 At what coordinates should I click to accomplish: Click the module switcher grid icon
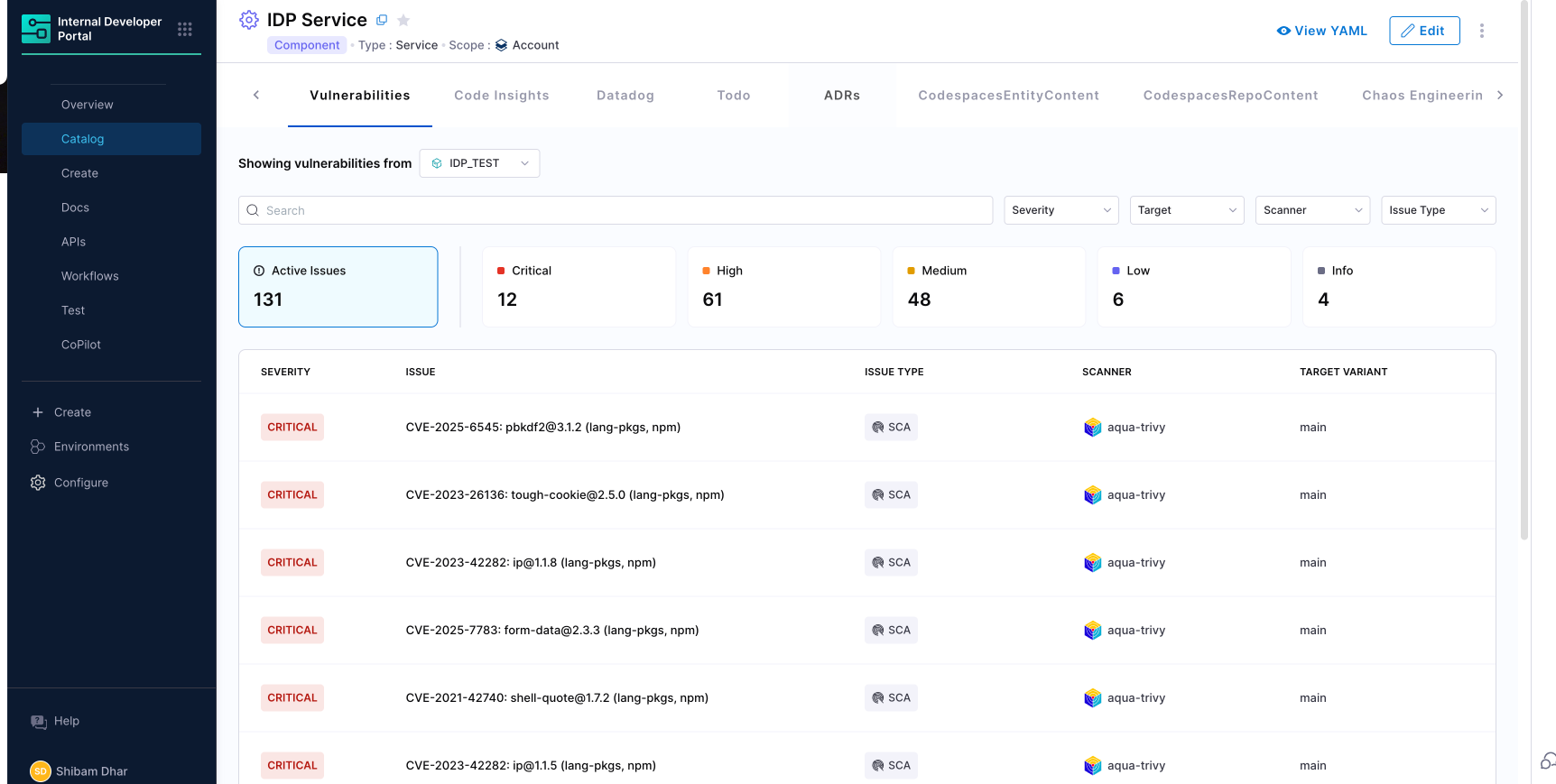pos(185,30)
